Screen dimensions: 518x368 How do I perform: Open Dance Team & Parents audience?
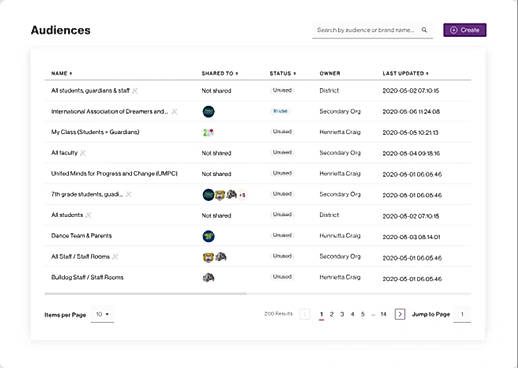pos(81,236)
